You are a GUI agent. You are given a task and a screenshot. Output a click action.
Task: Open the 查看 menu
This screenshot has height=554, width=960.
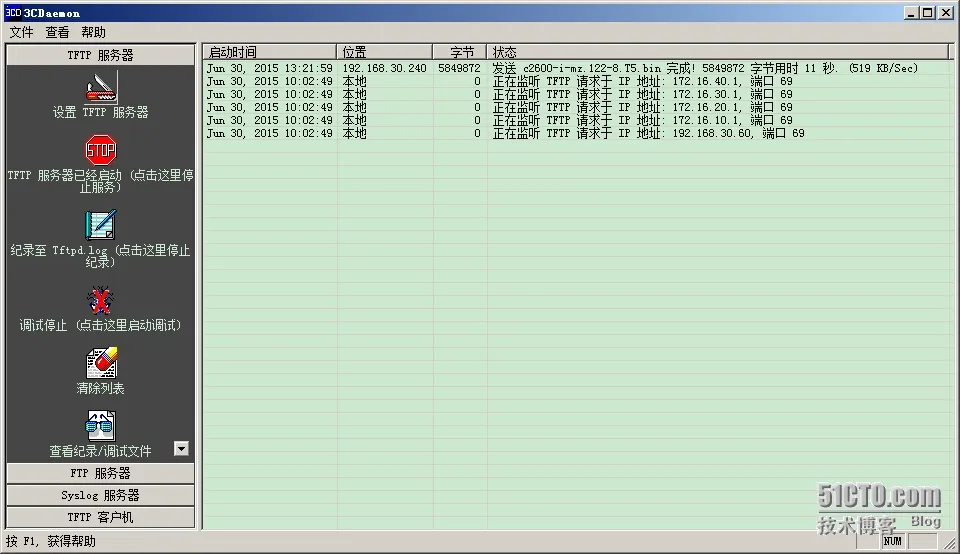point(58,32)
